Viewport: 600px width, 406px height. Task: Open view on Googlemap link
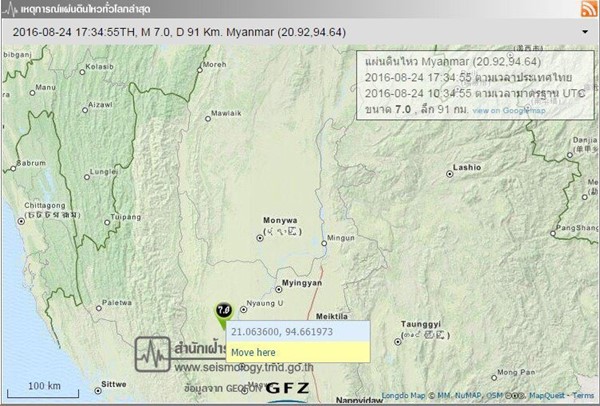(509, 111)
